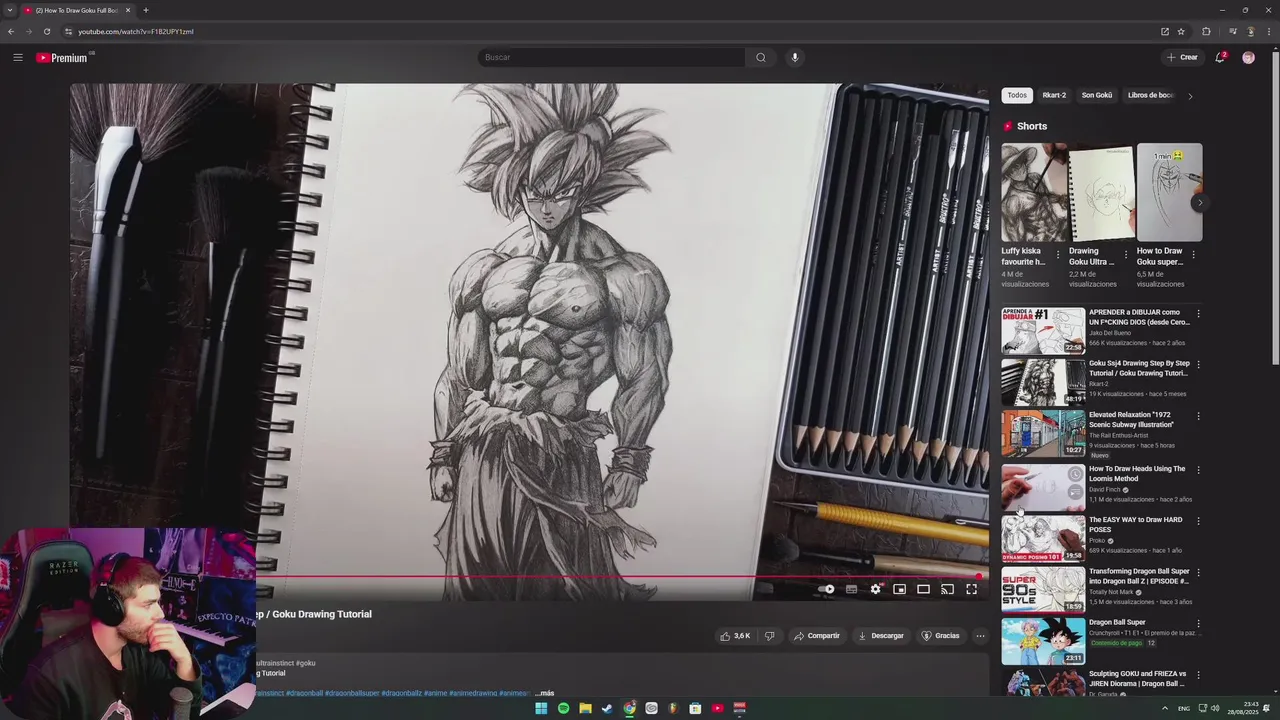Open options for Luffy kiska Short
Screen dimensions: 1280x720
coord(1058,255)
